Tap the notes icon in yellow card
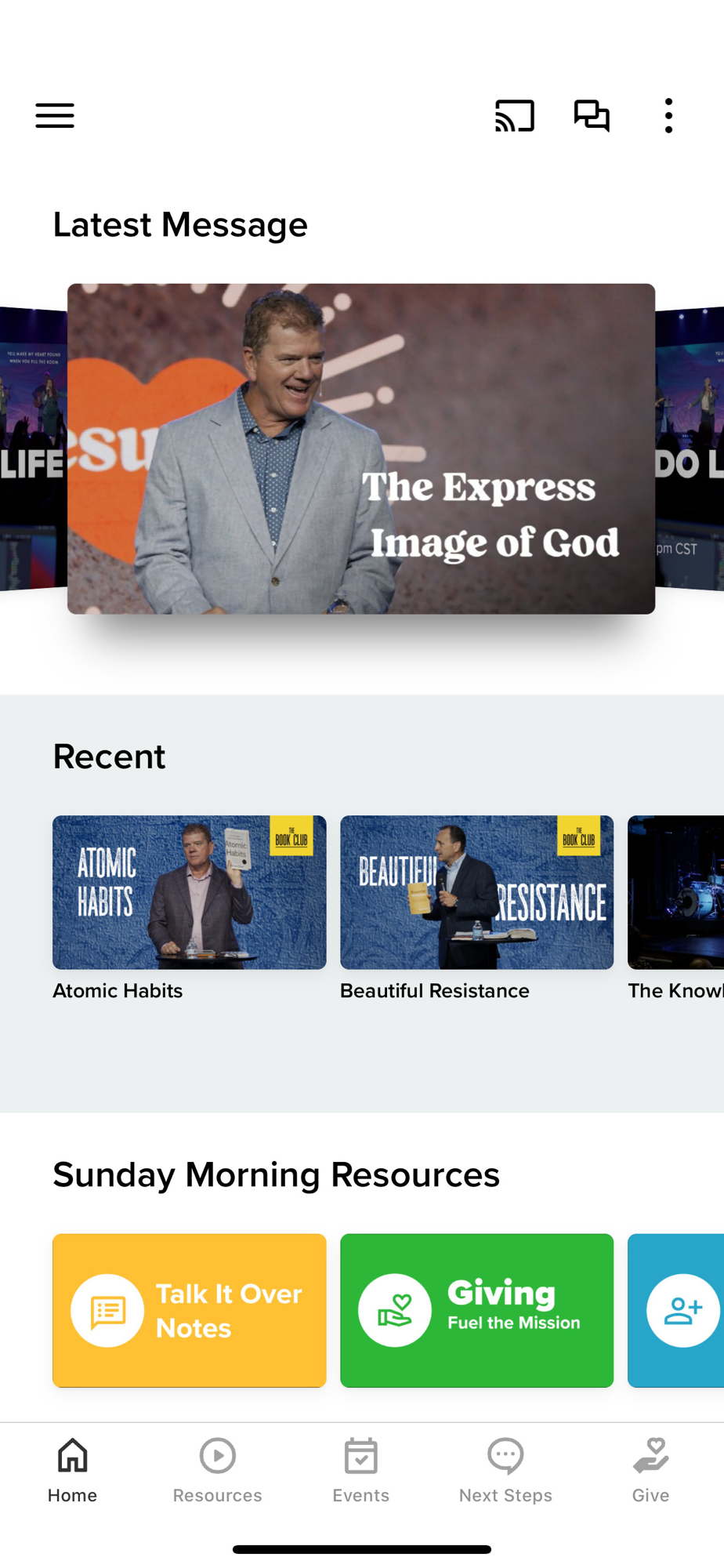 (107, 1311)
